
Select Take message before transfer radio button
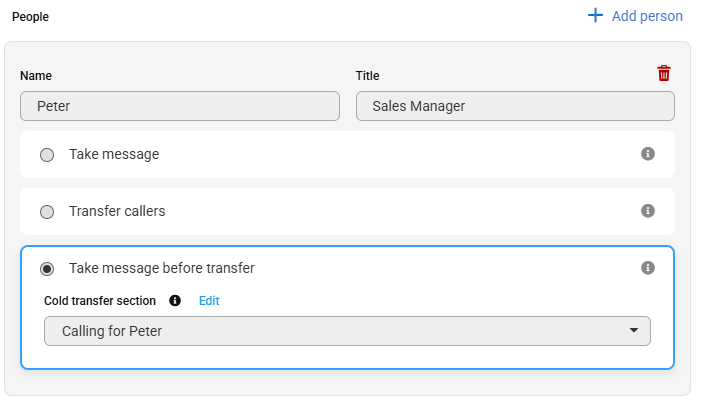(47, 269)
